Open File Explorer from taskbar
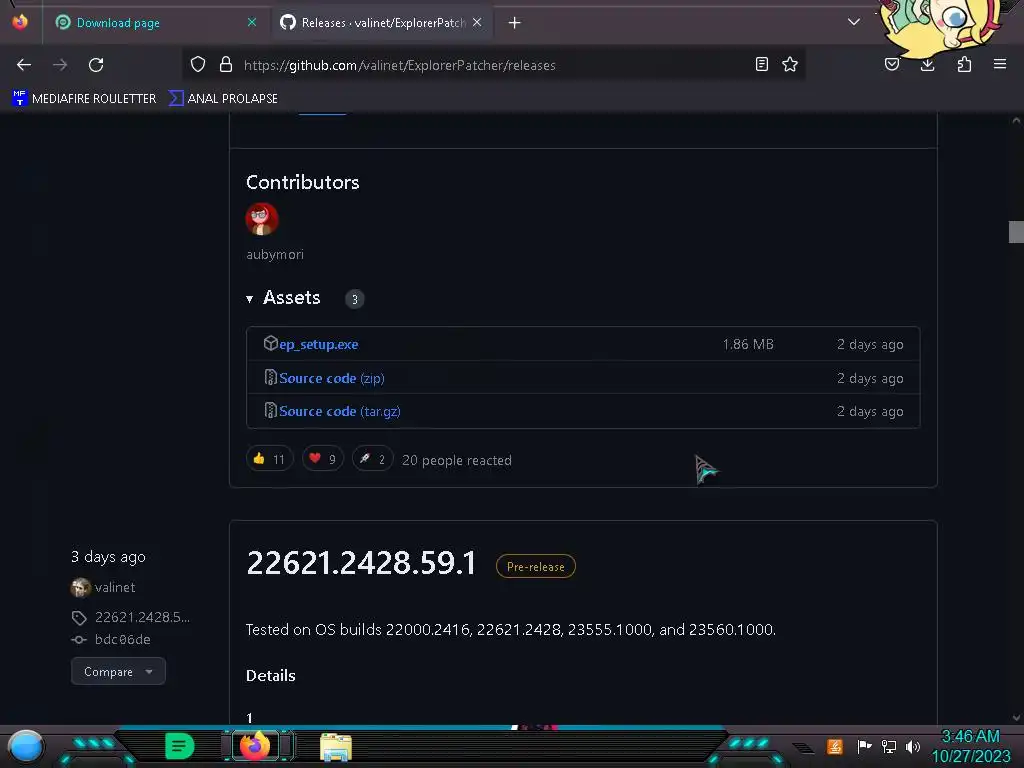The height and width of the screenshot is (768, 1024). [x=336, y=746]
